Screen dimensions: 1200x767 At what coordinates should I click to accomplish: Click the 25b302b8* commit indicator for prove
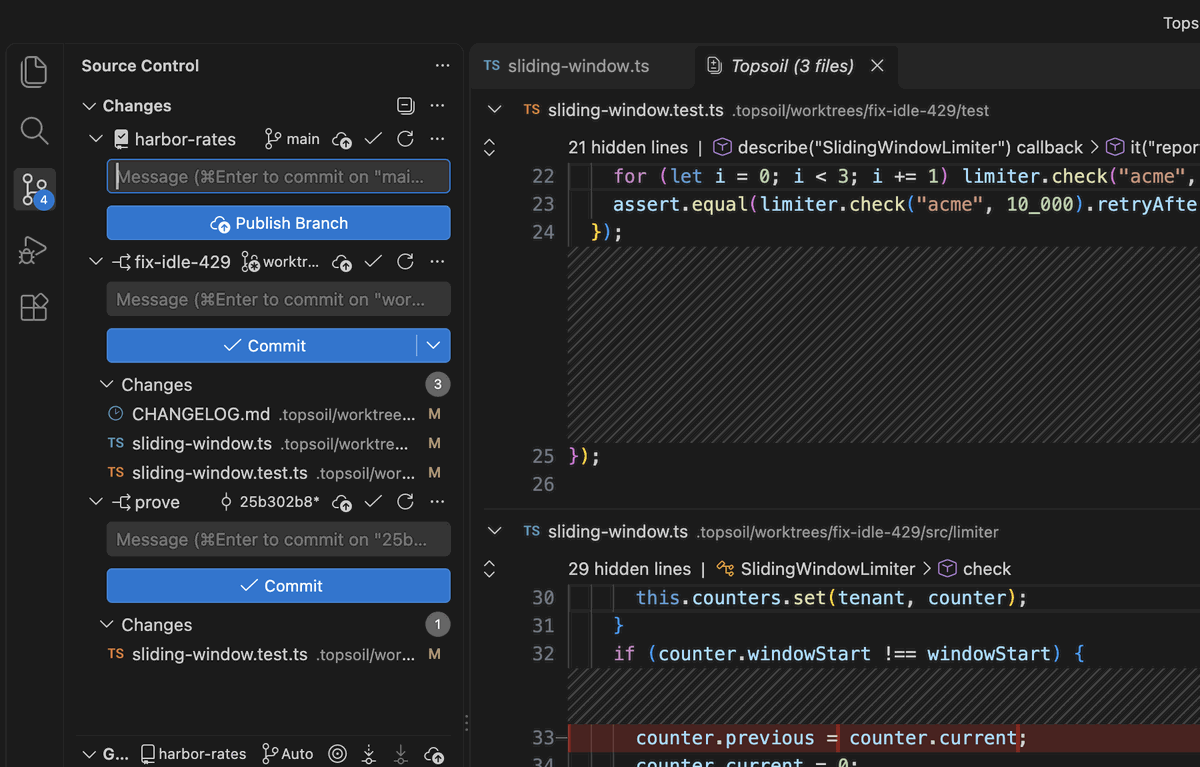(x=270, y=502)
